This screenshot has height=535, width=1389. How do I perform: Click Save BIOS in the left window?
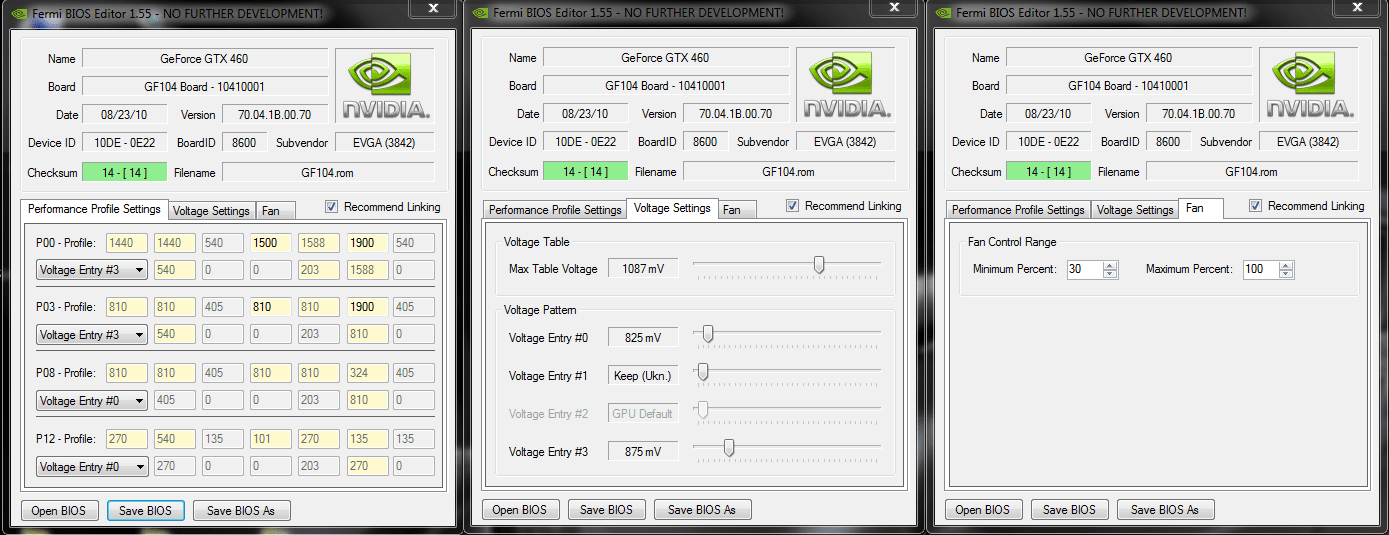145,510
